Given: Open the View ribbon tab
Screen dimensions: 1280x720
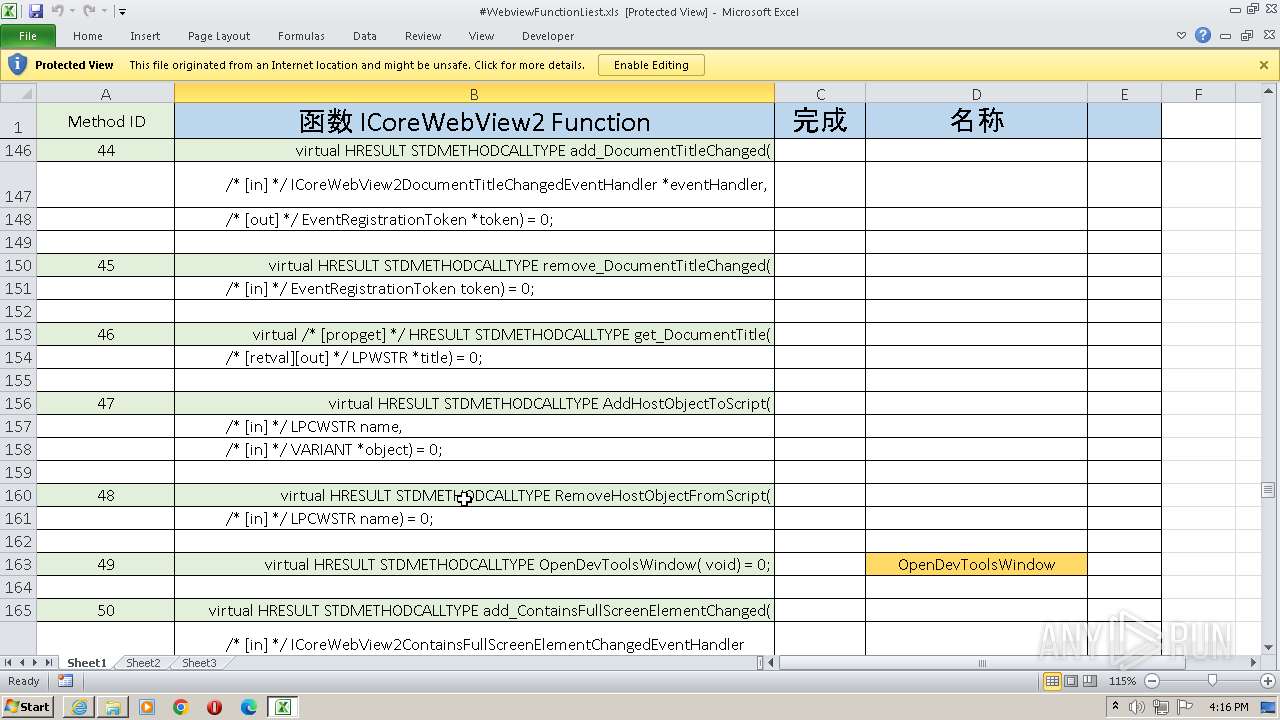Looking at the screenshot, I should (481, 36).
